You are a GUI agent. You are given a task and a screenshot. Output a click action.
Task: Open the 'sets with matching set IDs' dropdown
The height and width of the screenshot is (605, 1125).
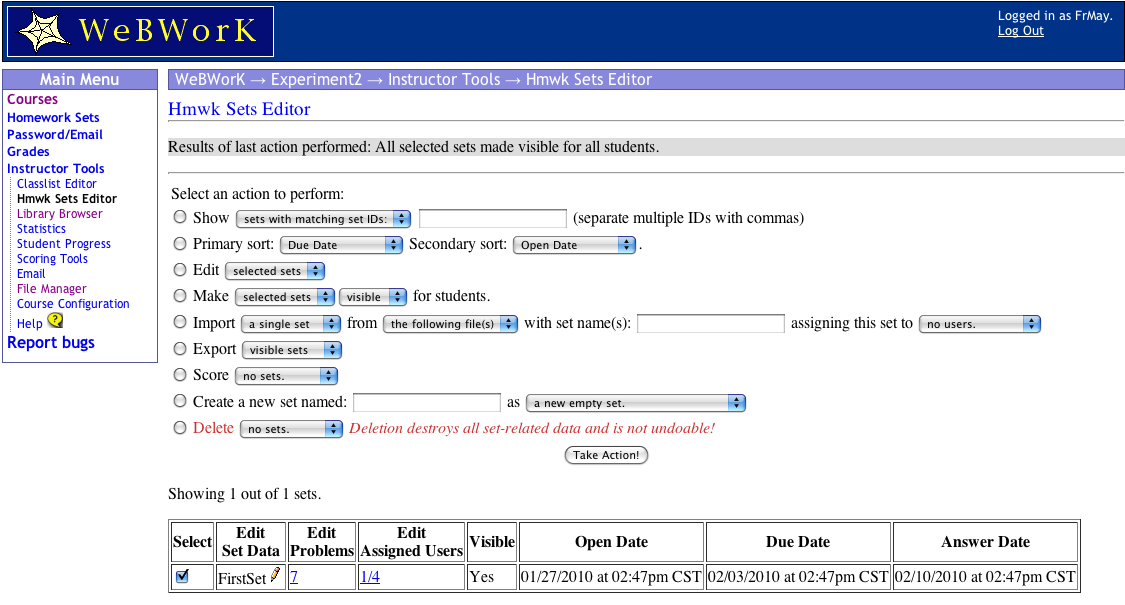tap(323, 219)
